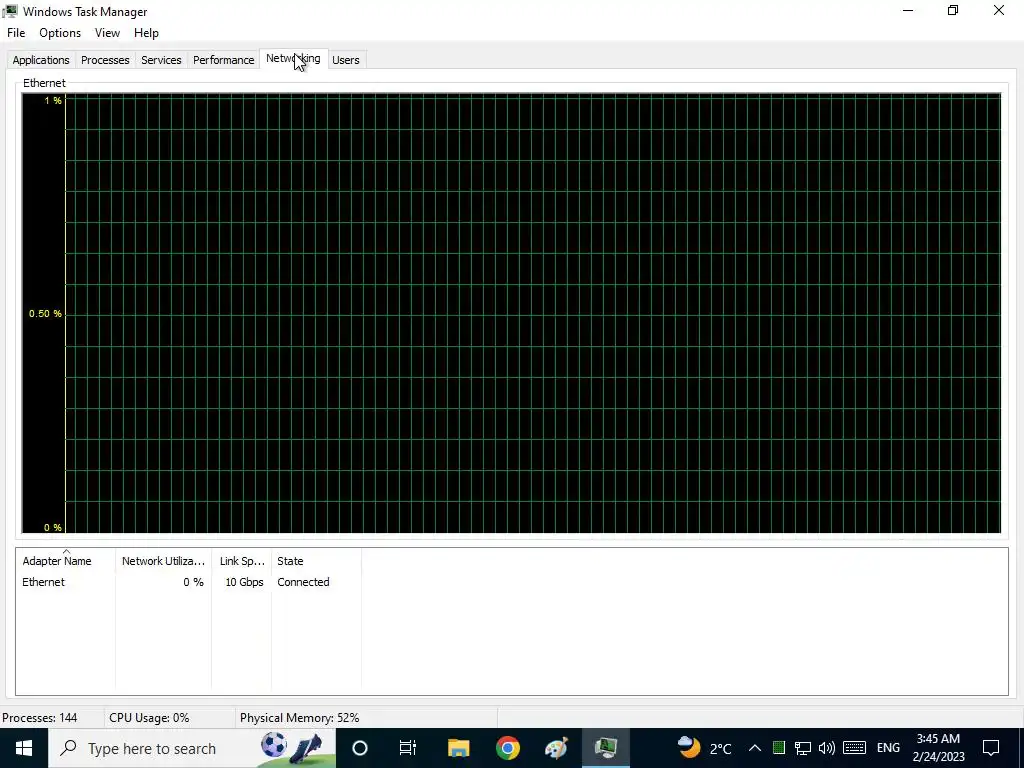The height and width of the screenshot is (768, 1024).
Task: Open the File menu
Action: tap(16, 33)
